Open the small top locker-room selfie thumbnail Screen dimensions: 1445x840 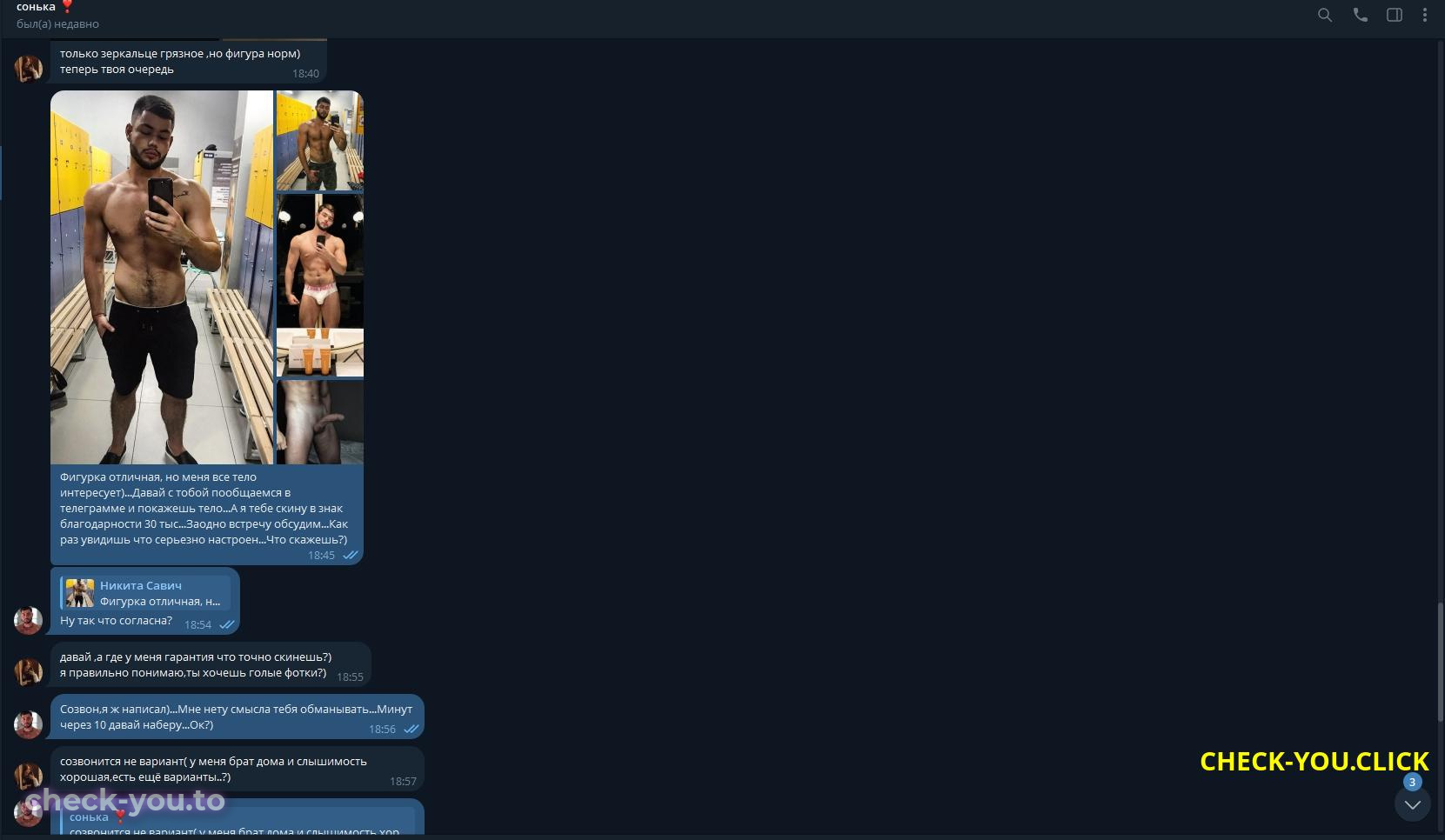pyautogui.click(x=320, y=140)
